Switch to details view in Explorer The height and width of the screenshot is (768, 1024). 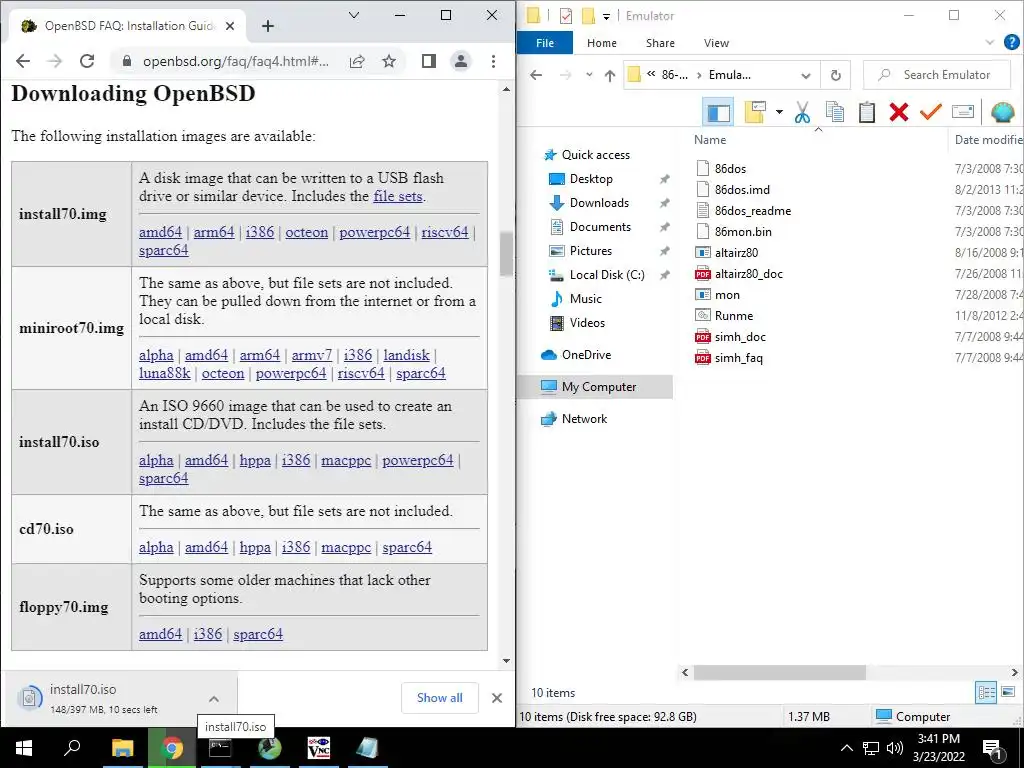click(986, 692)
